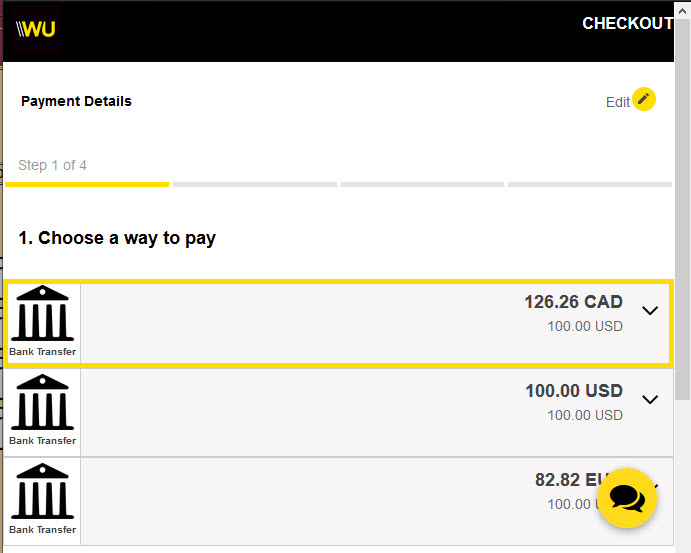
Task: Click the scrollbar up arrow
Action: (682, 10)
